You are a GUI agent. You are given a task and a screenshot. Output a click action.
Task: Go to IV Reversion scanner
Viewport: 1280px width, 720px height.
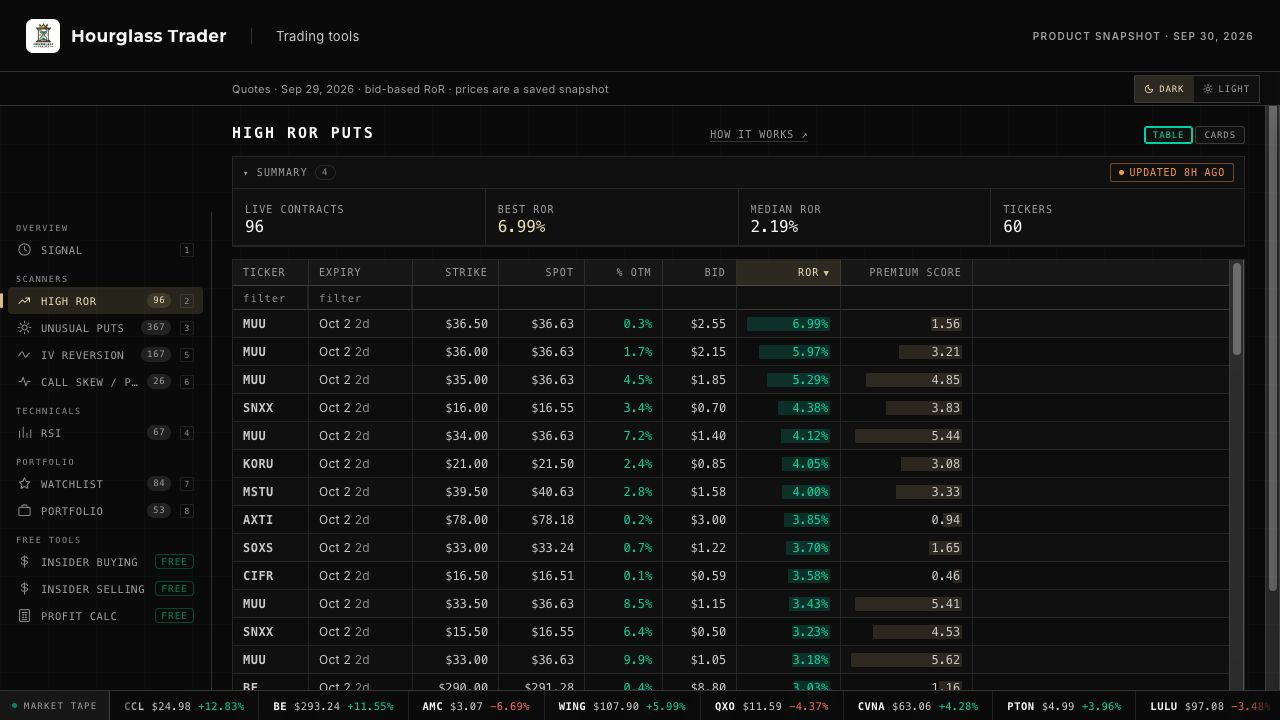tap(105, 355)
